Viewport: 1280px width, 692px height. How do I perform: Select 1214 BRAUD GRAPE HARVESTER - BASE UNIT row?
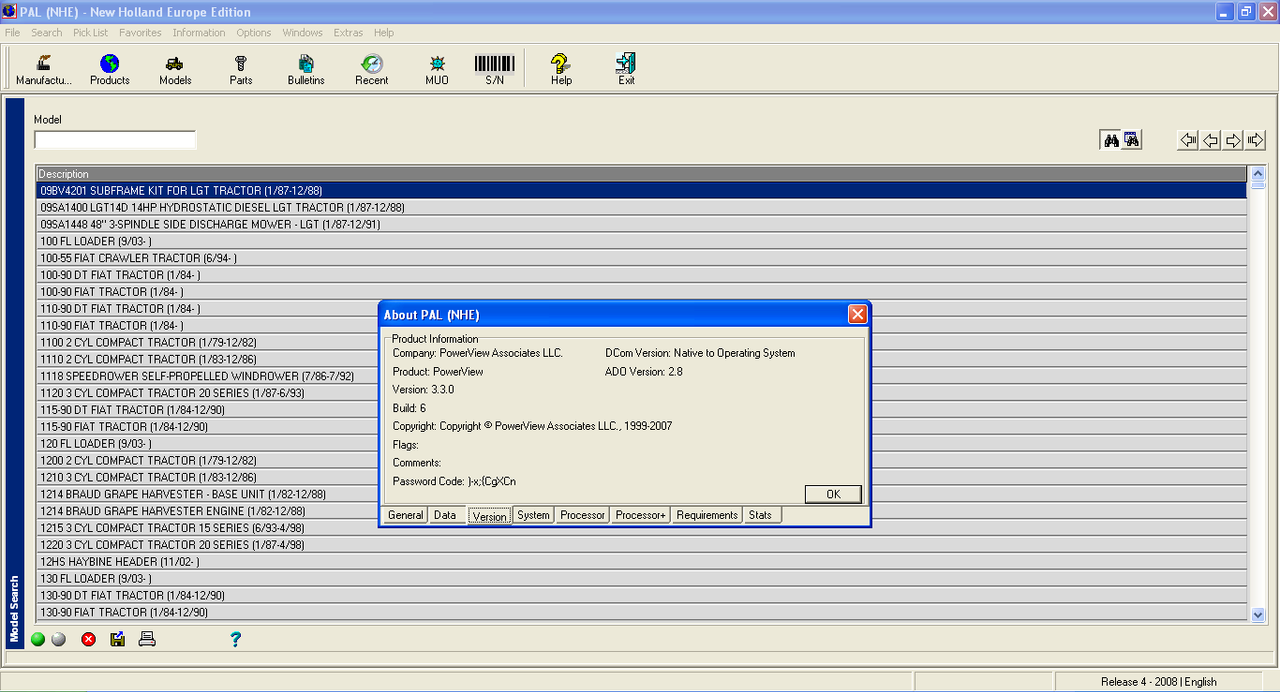642,494
